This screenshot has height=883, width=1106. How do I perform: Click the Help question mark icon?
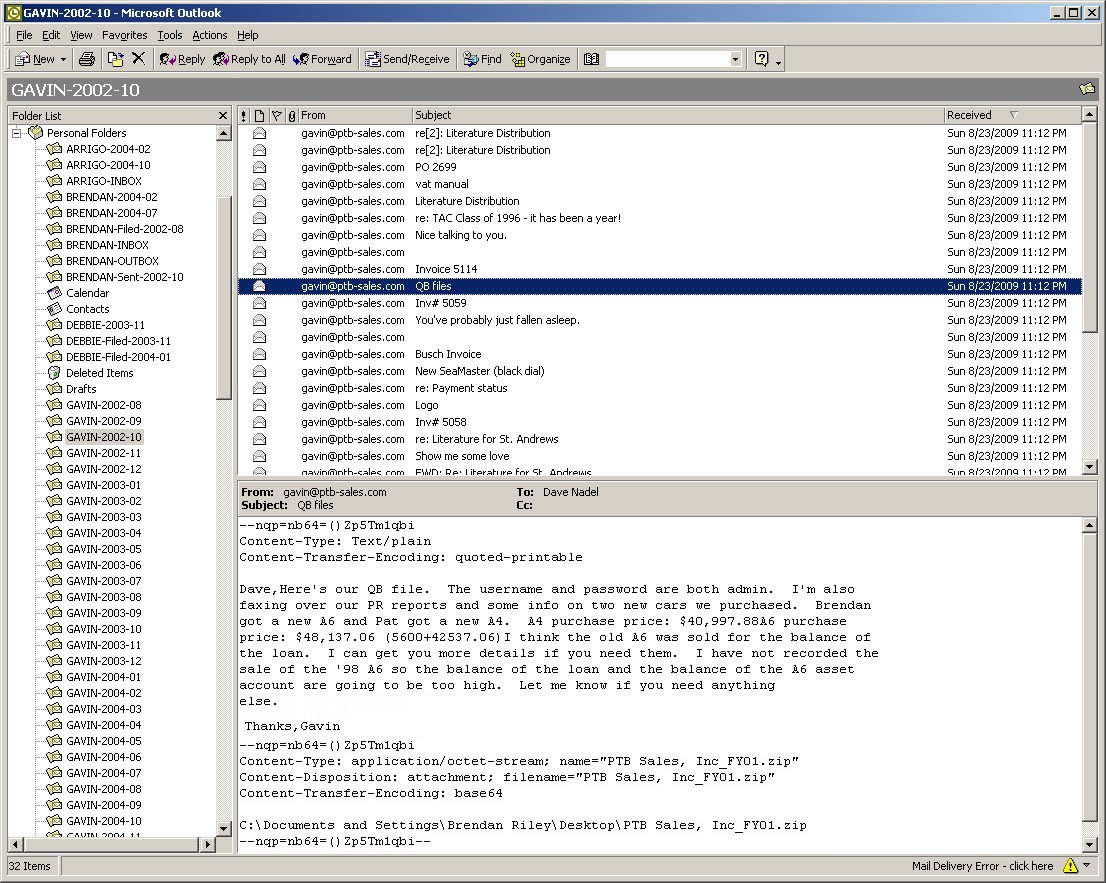click(761, 59)
